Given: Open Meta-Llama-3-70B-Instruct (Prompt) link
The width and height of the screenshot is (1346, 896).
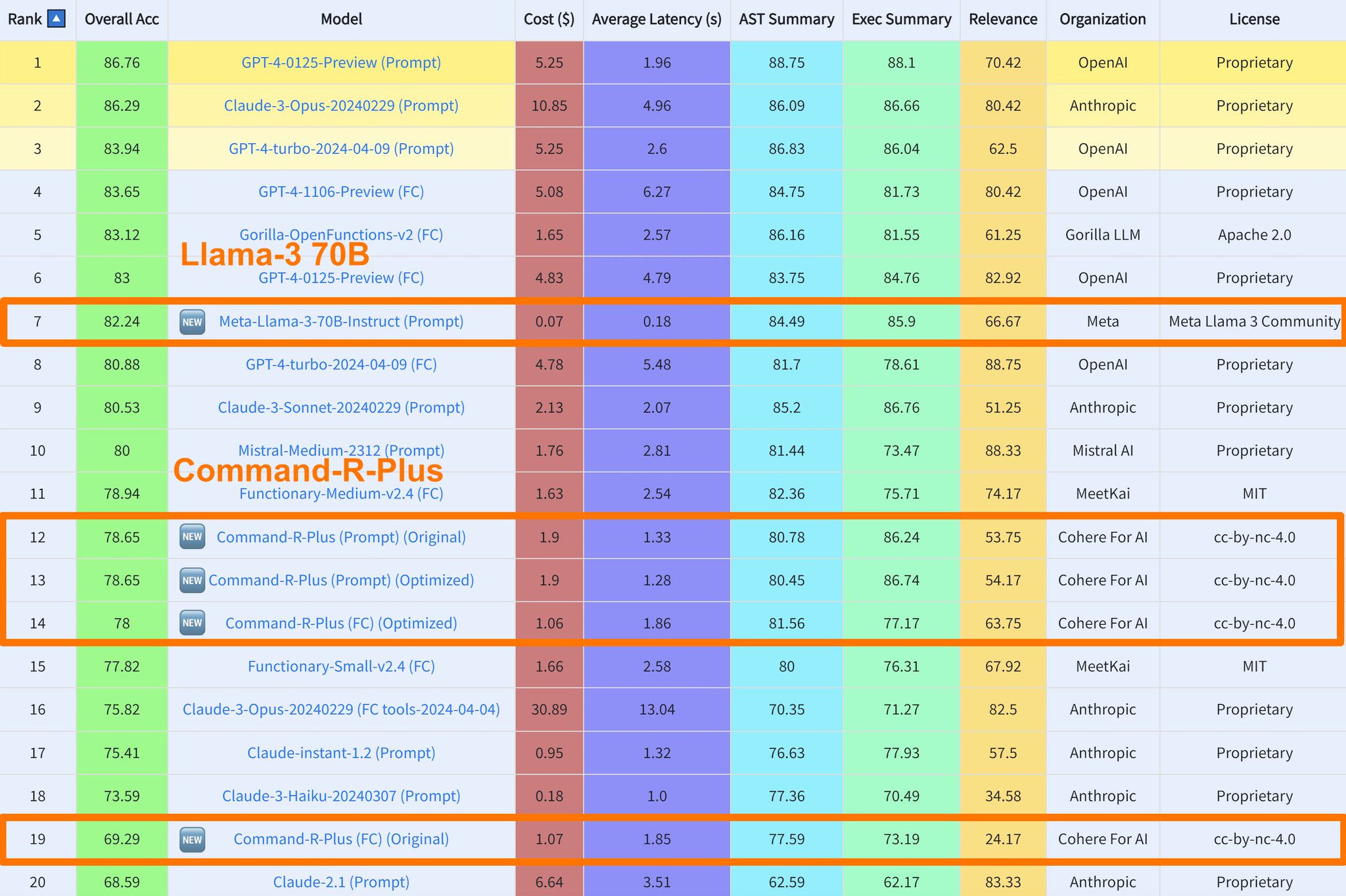Looking at the screenshot, I should tap(341, 321).
